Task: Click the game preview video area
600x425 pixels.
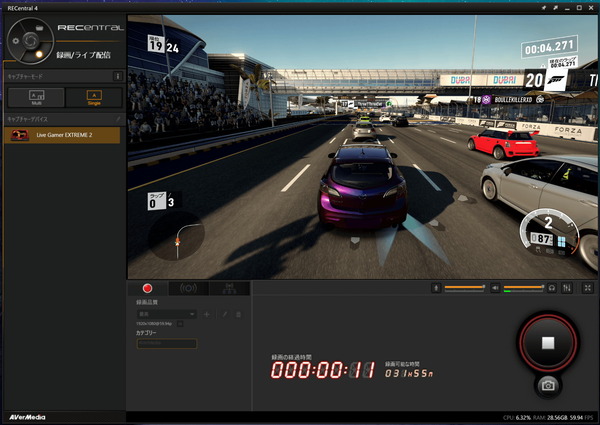Action: click(362, 147)
